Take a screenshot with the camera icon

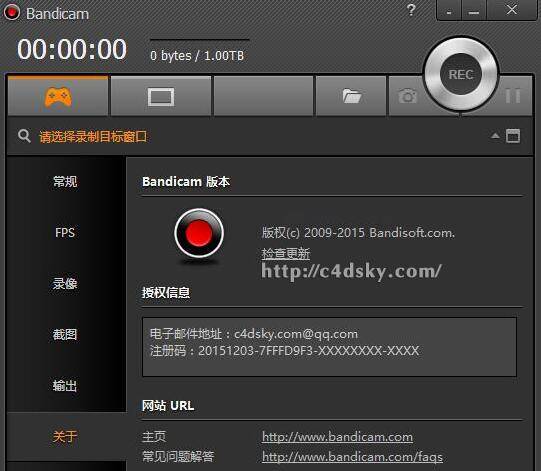coord(407,96)
